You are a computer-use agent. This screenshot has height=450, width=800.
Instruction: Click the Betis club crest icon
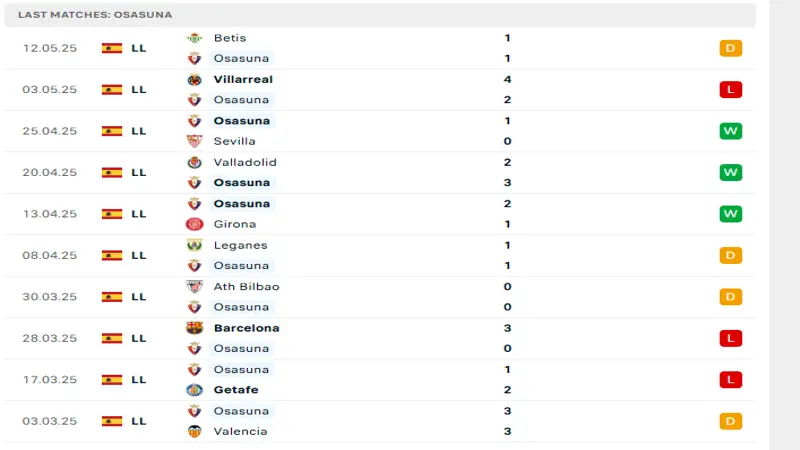194,38
